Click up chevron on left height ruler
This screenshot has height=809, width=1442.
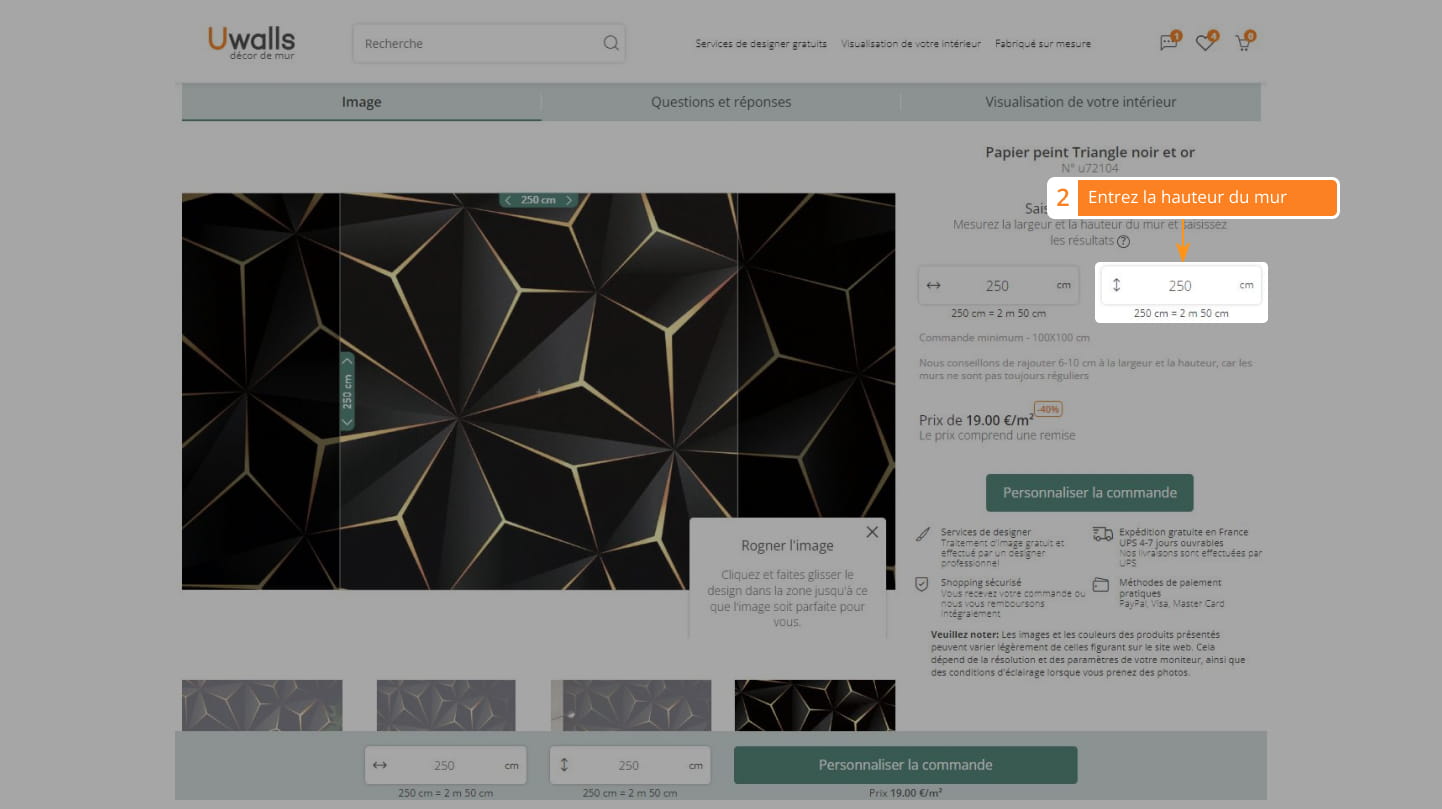tap(347, 361)
